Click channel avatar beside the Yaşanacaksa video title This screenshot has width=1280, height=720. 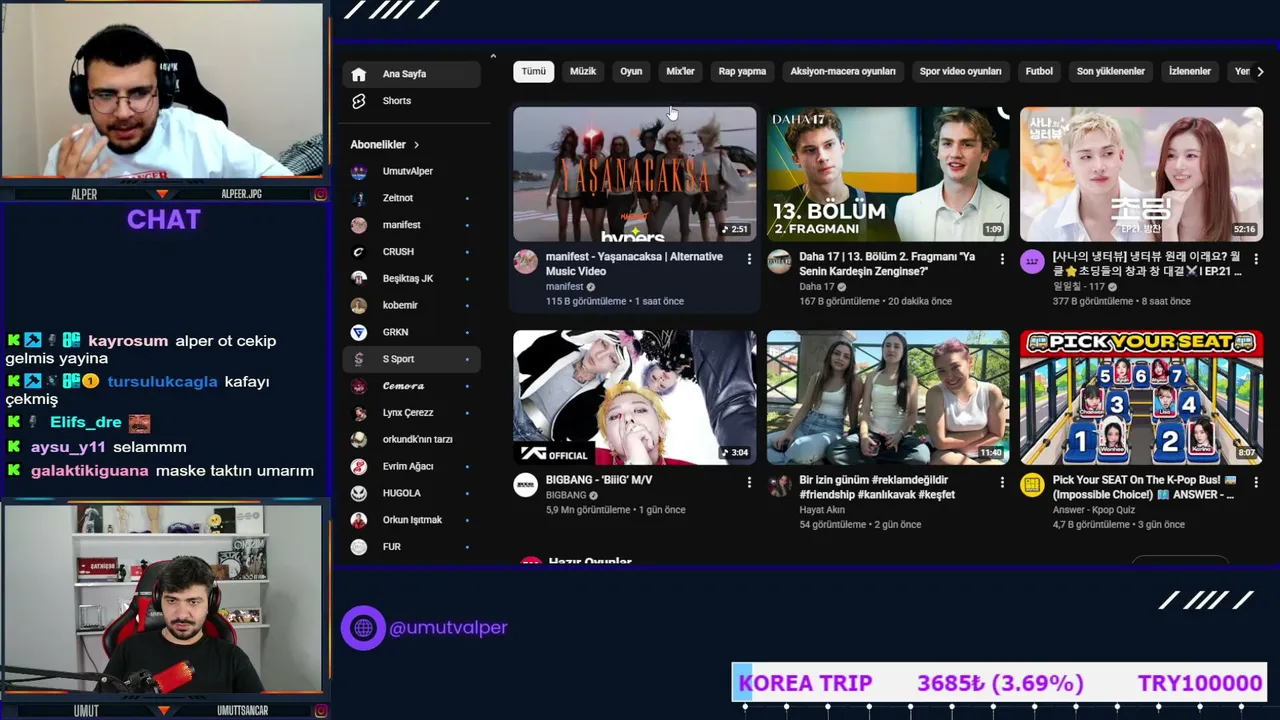coord(526,262)
